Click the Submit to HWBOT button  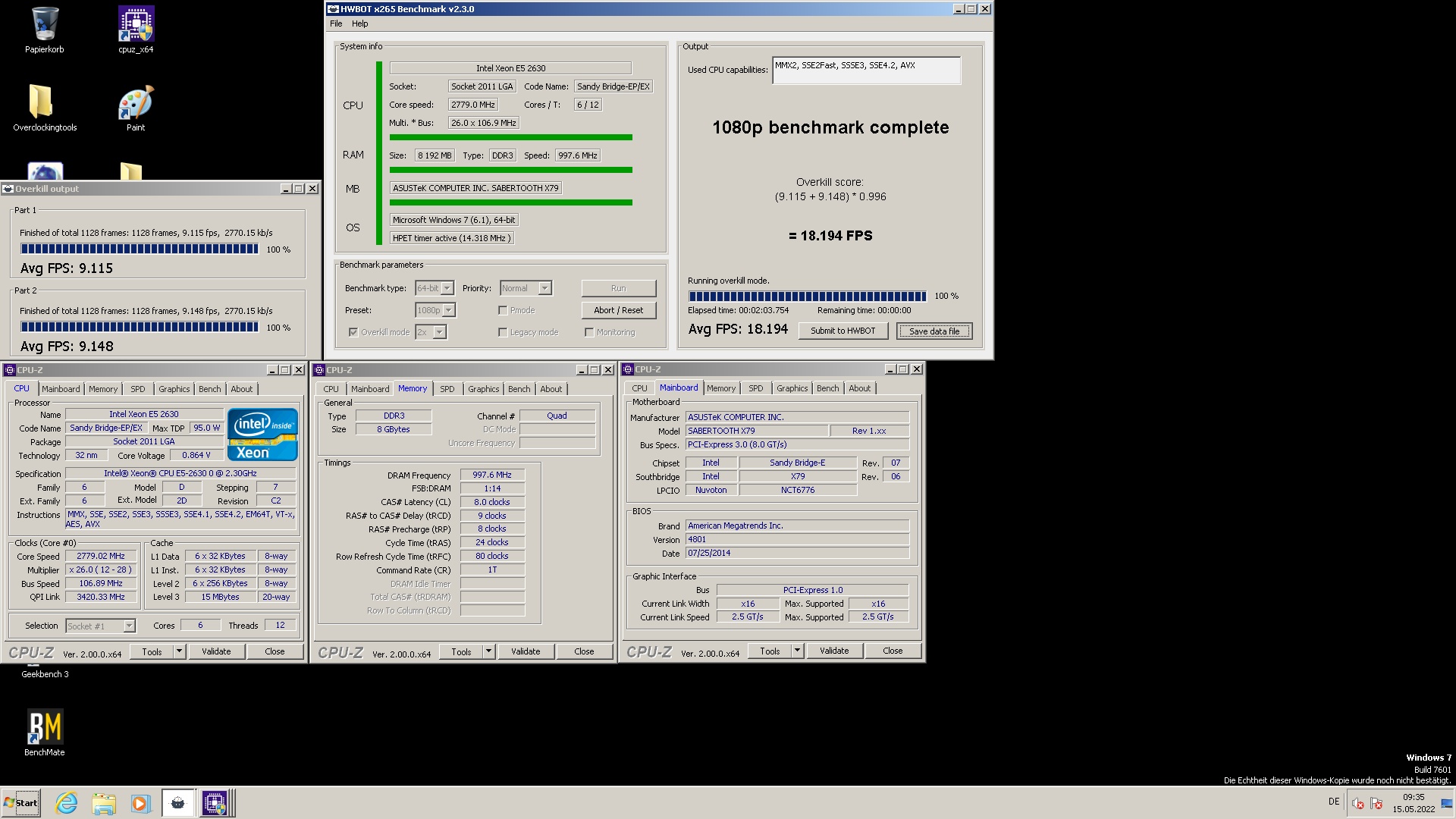[x=843, y=331]
